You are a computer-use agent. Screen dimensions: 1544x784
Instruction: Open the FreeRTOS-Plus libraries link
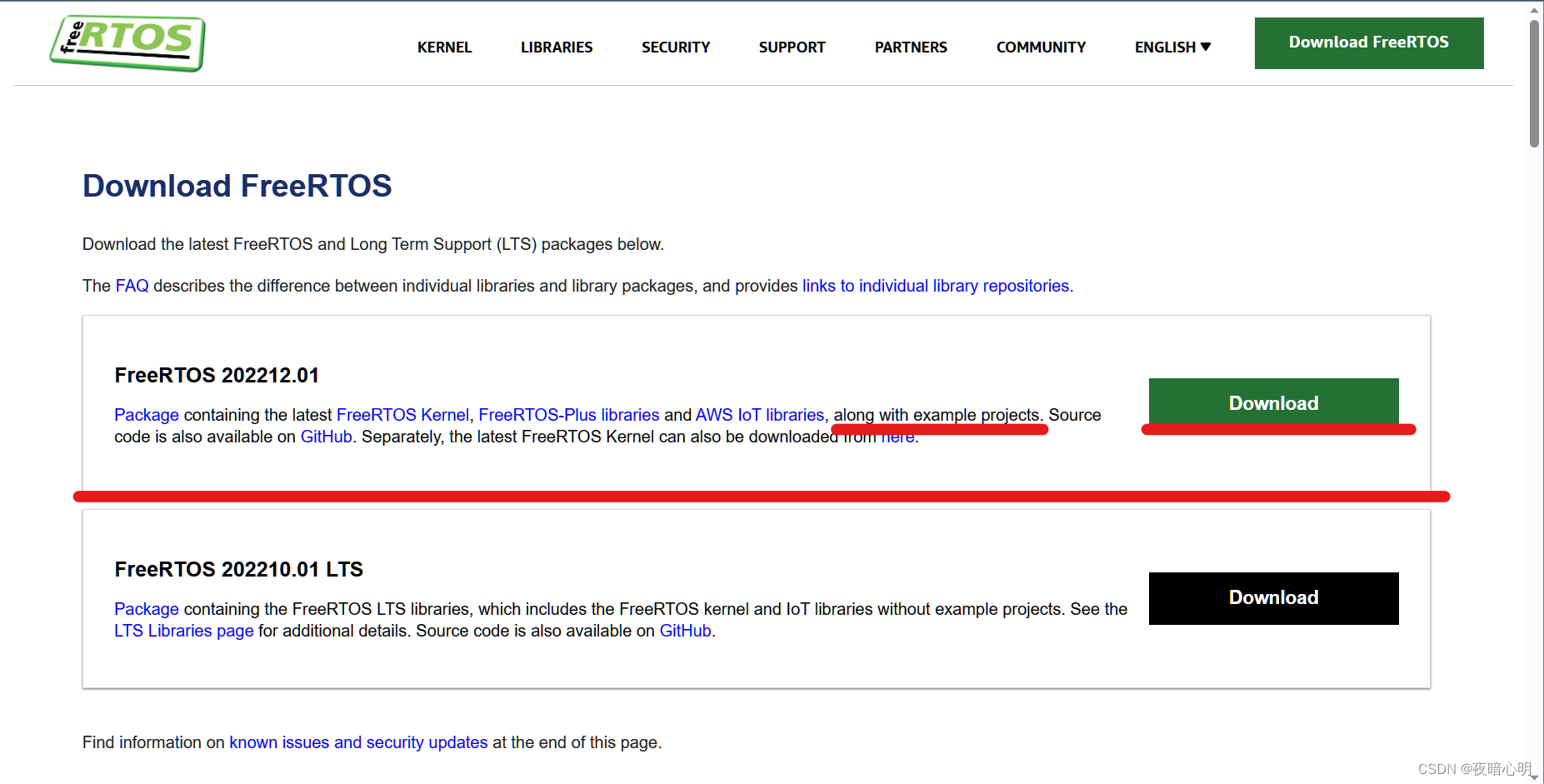pyautogui.click(x=568, y=415)
